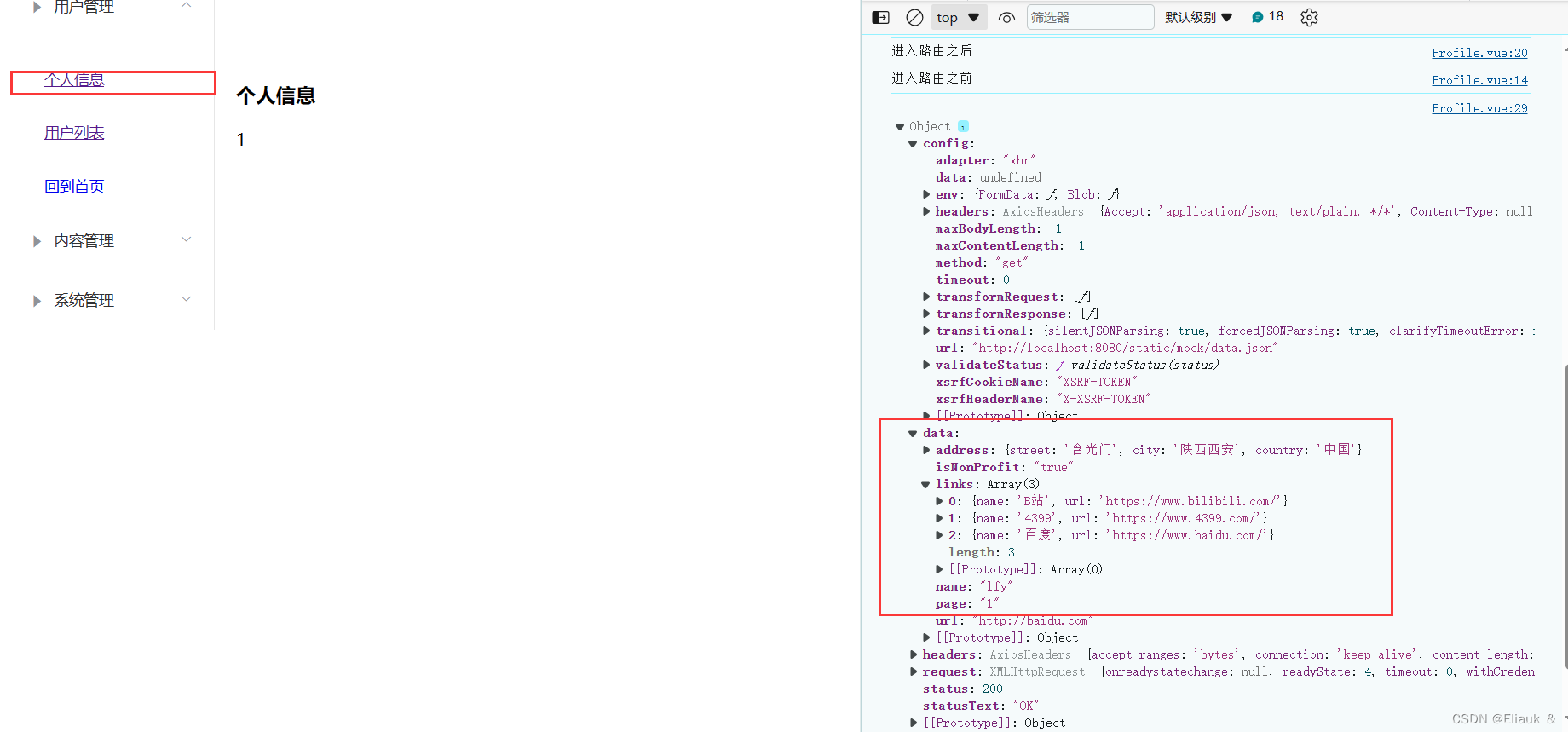Expand links item 0 B站
1568x732 pixels.
[939, 501]
